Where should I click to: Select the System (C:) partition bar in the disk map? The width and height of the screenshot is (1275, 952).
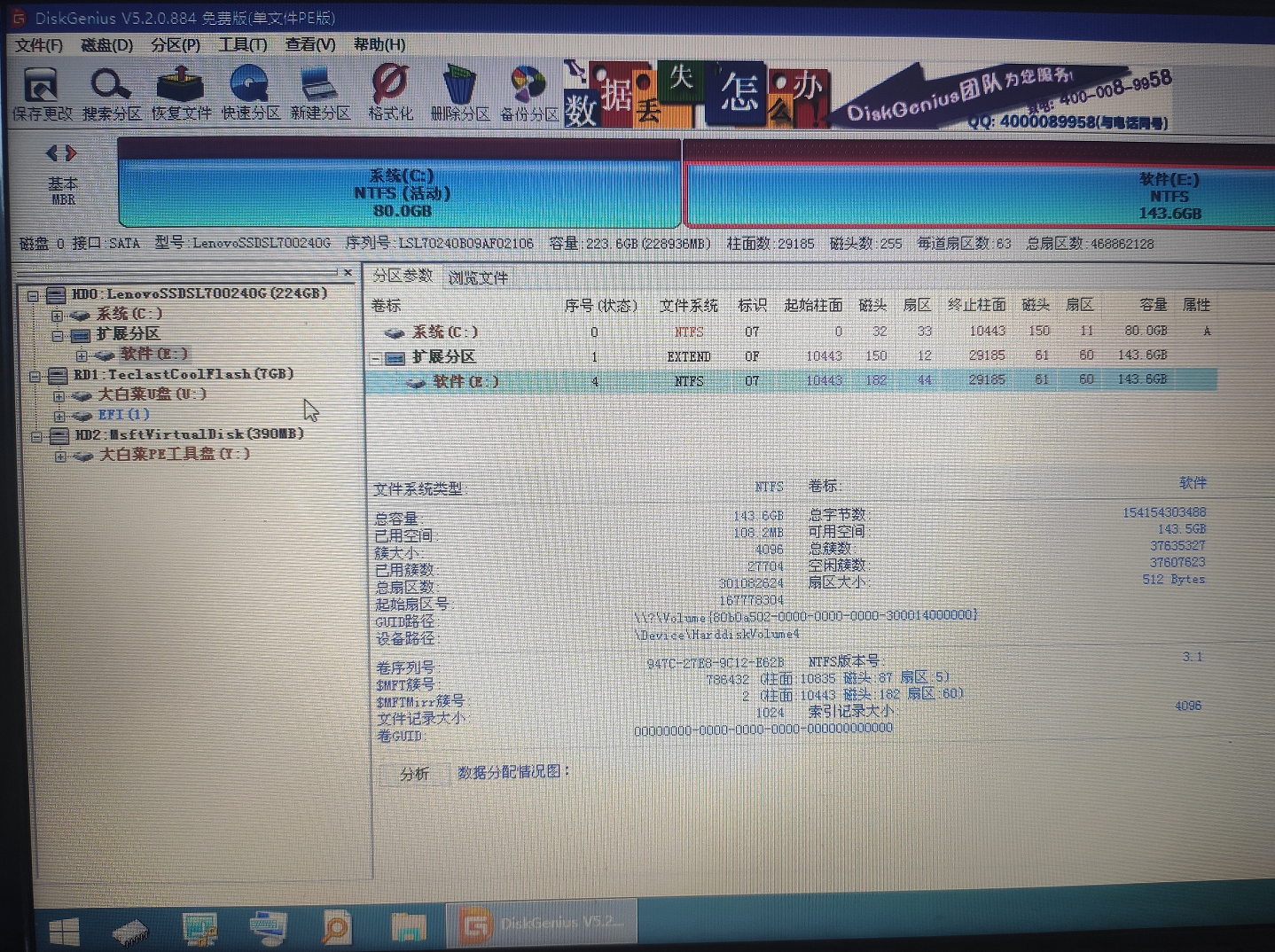click(x=399, y=183)
